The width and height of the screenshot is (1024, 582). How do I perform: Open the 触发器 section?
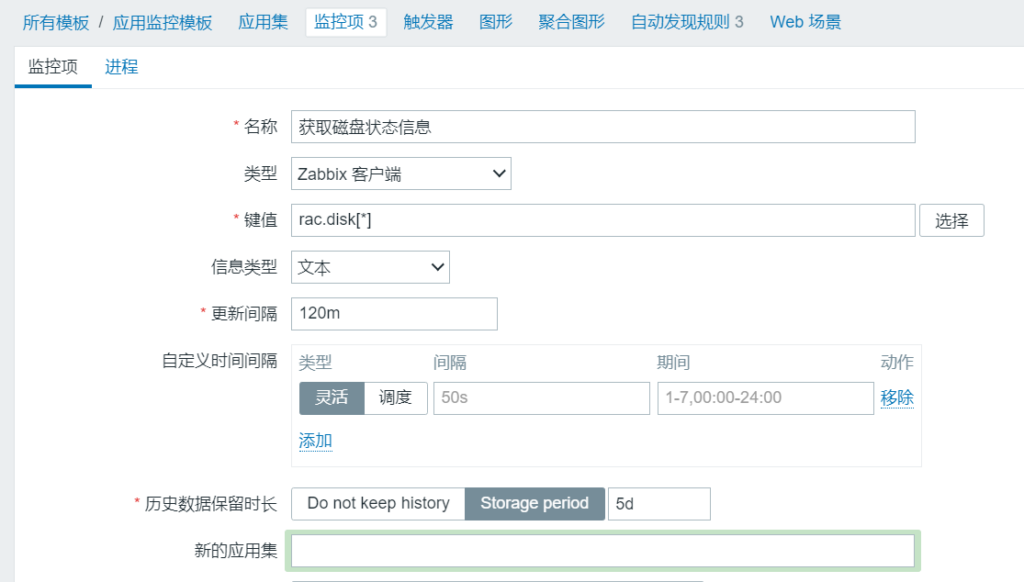[x=428, y=22]
